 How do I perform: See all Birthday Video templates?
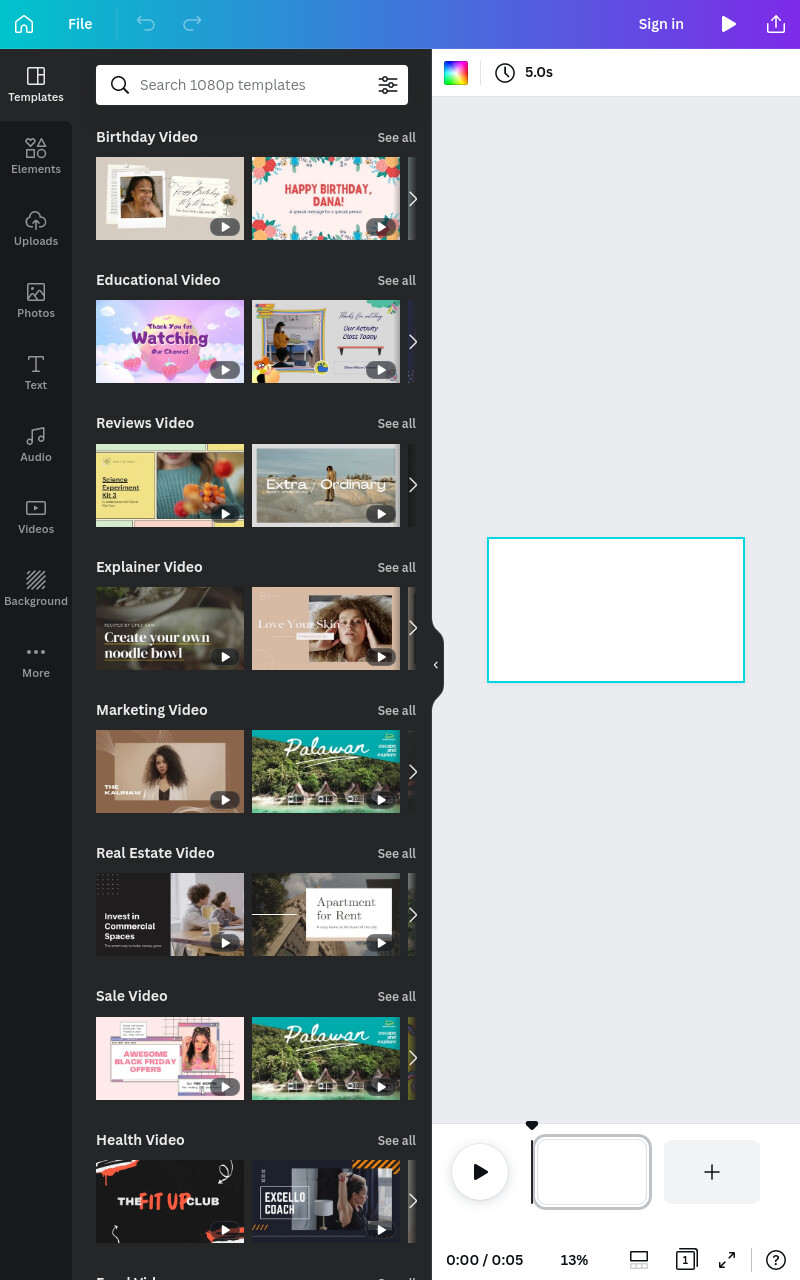point(396,137)
